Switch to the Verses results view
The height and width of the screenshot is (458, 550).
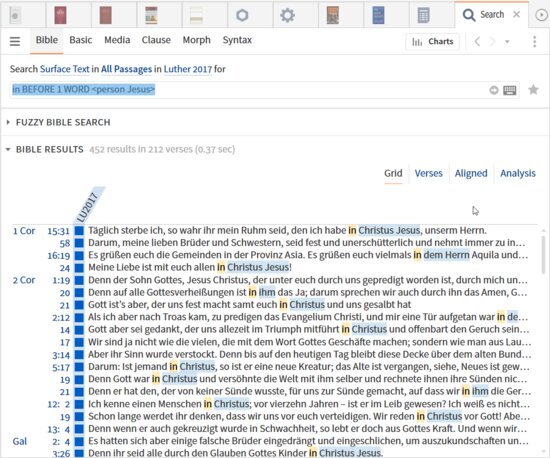[428, 173]
